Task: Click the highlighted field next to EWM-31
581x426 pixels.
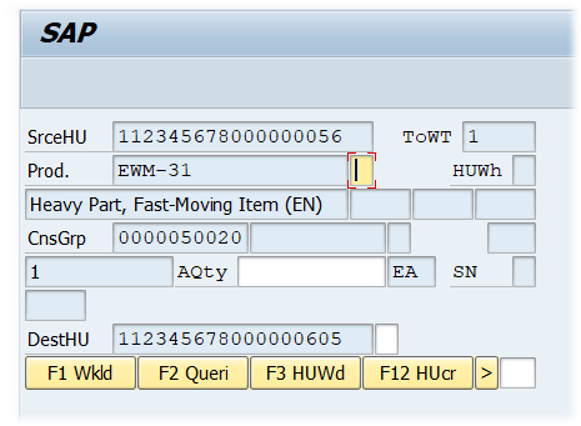Action: coord(362,170)
